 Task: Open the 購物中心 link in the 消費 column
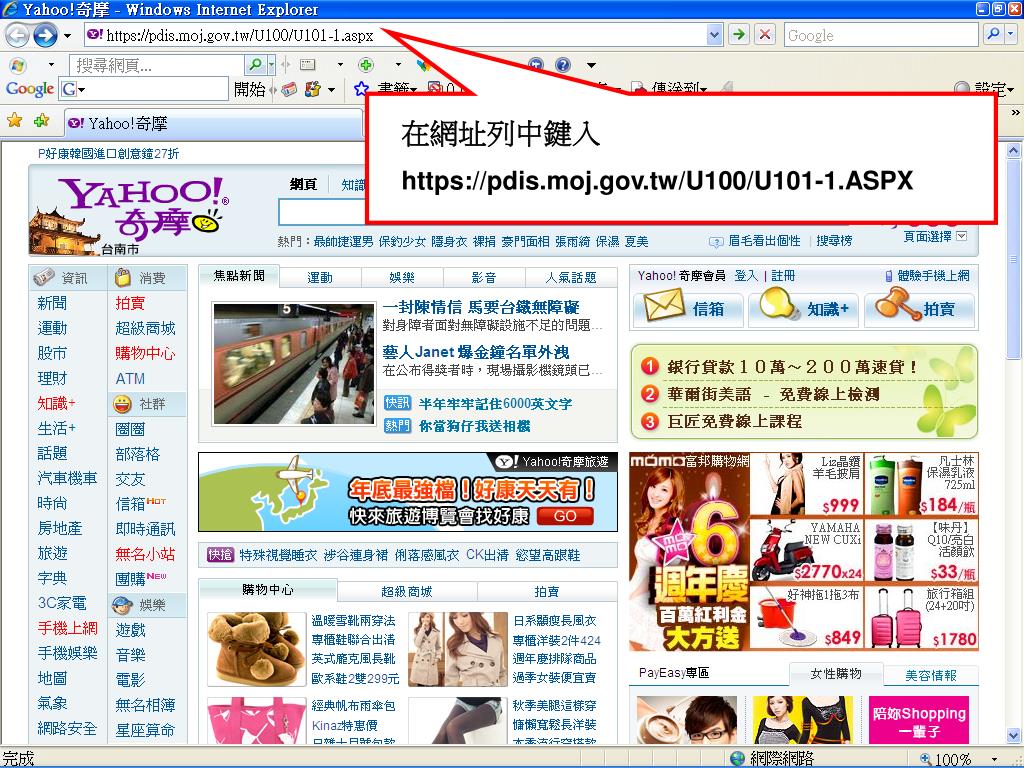(145, 353)
